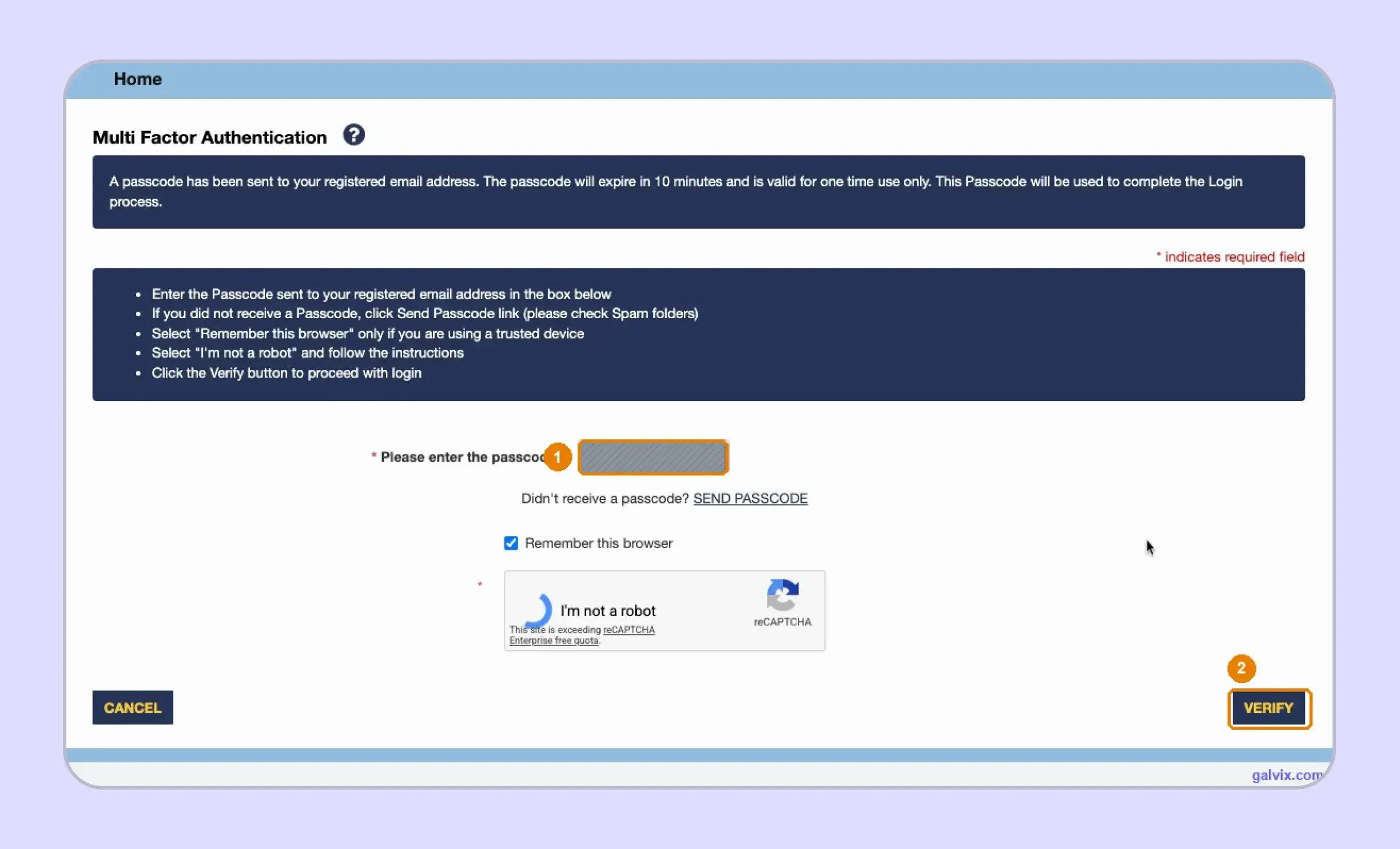The image size is (1400, 849).
Task: Click the CANCEL button
Action: 133,708
